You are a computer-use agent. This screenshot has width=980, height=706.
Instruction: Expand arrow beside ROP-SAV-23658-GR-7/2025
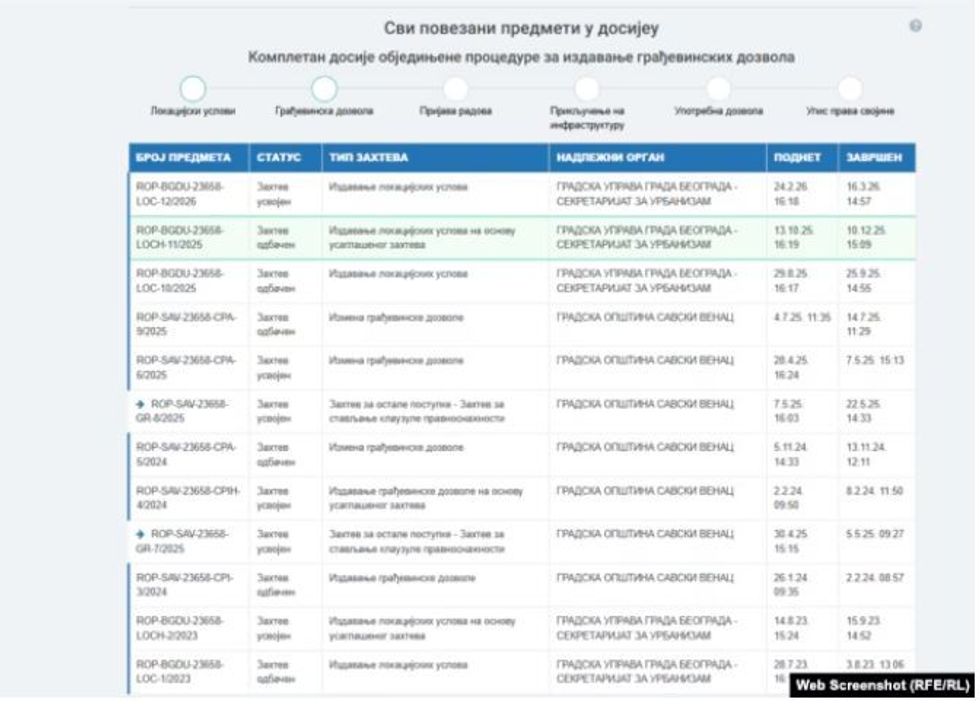point(140,534)
